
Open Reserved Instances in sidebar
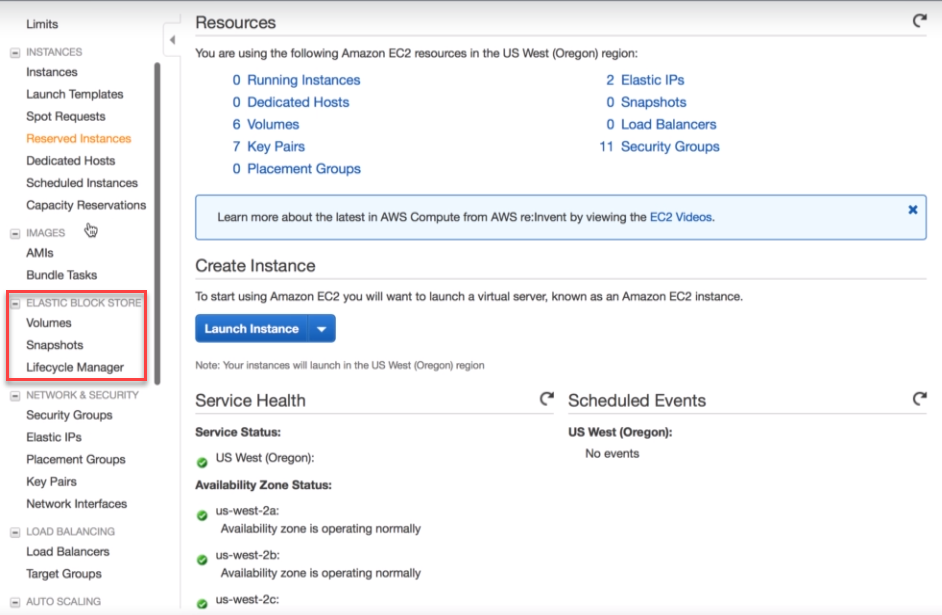click(x=79, y=139)
